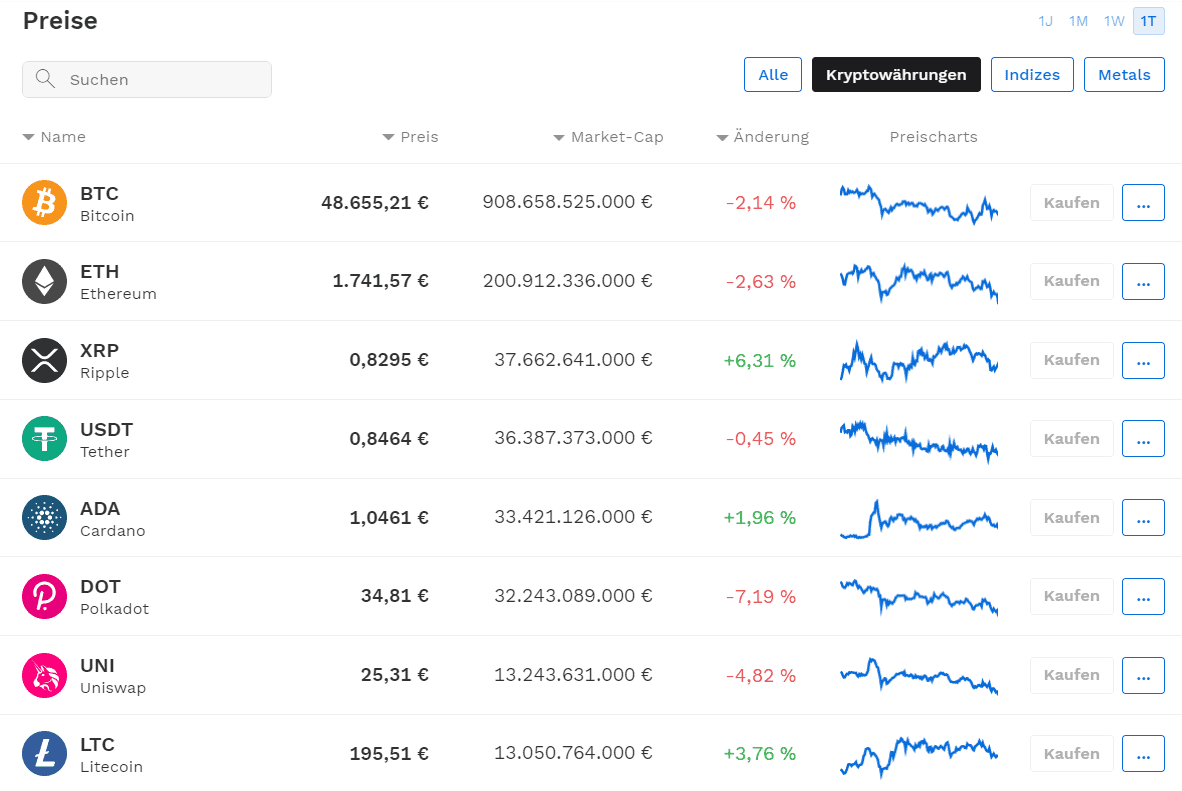This screenshot has width=1182, height=791.
Task: Click Kaufen button for Ethereum
Action: coord(1071,281)
